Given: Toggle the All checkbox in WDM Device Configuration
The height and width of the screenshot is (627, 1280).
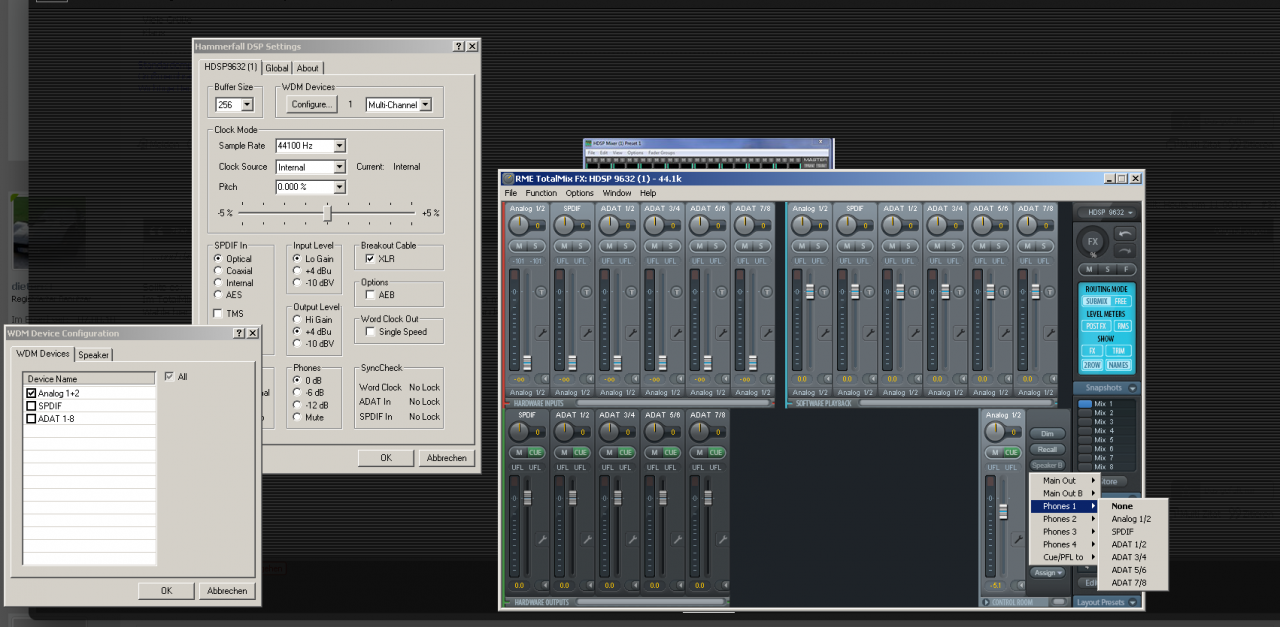Looking at the screenshot, I should click(169, 377).
